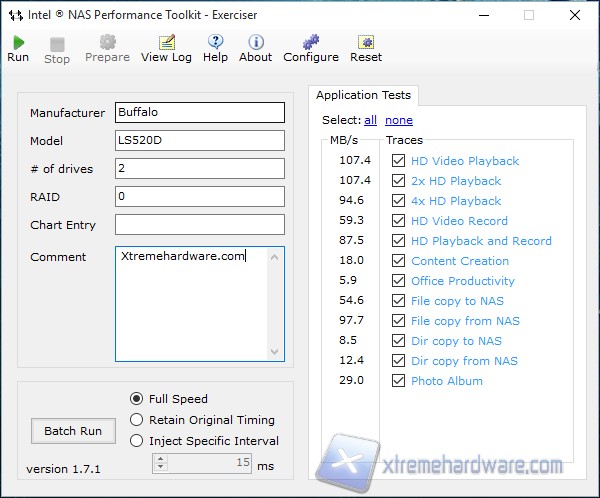Open Help from the toolbar

215,42
